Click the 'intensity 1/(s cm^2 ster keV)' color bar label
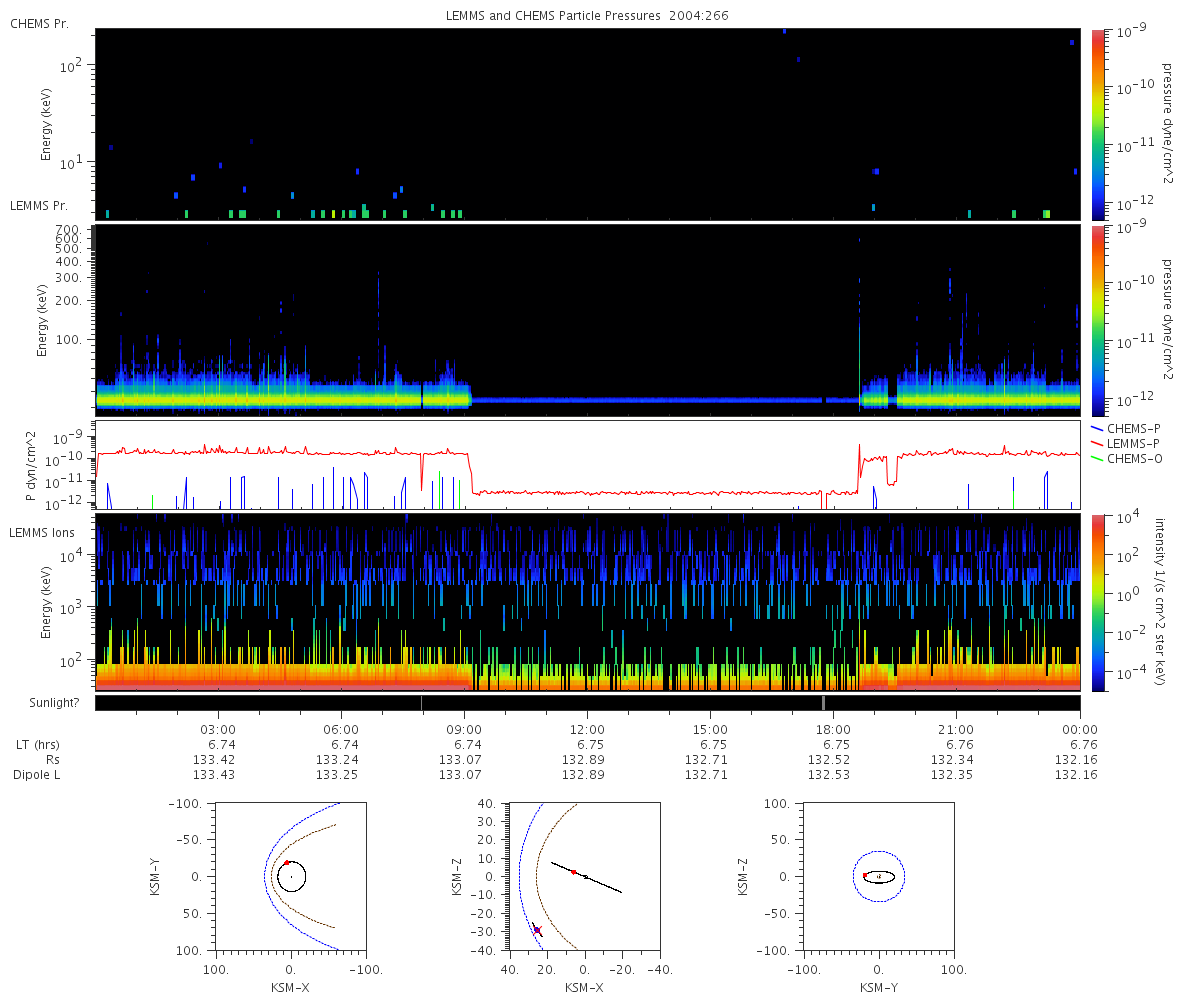The width and height of the screenshot is (1200, 1000). (x=1161, y=601)
